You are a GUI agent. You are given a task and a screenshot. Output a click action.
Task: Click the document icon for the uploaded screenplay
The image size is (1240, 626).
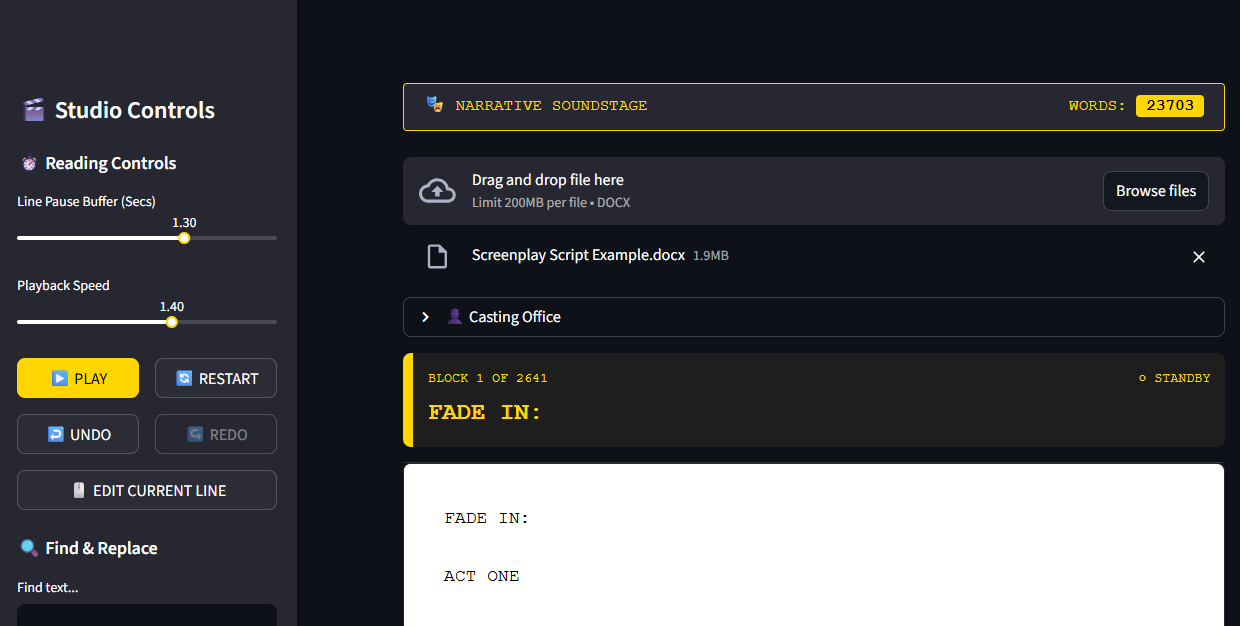(437, 256)
